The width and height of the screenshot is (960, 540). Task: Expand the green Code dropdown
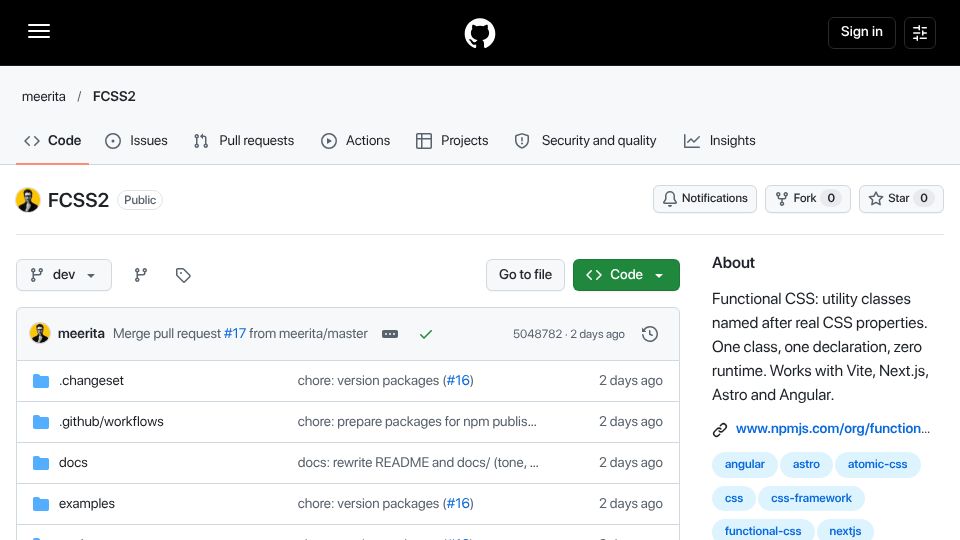(626, 275)
